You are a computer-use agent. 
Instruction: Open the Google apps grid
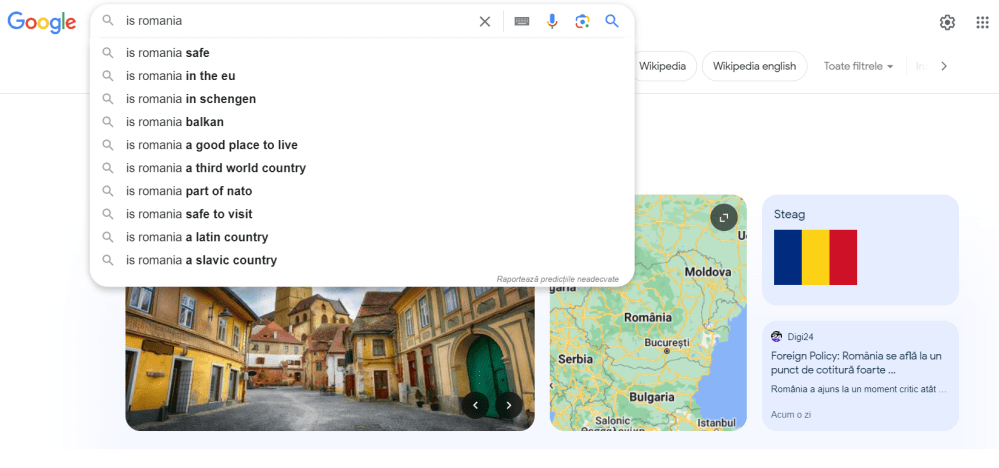982,22
